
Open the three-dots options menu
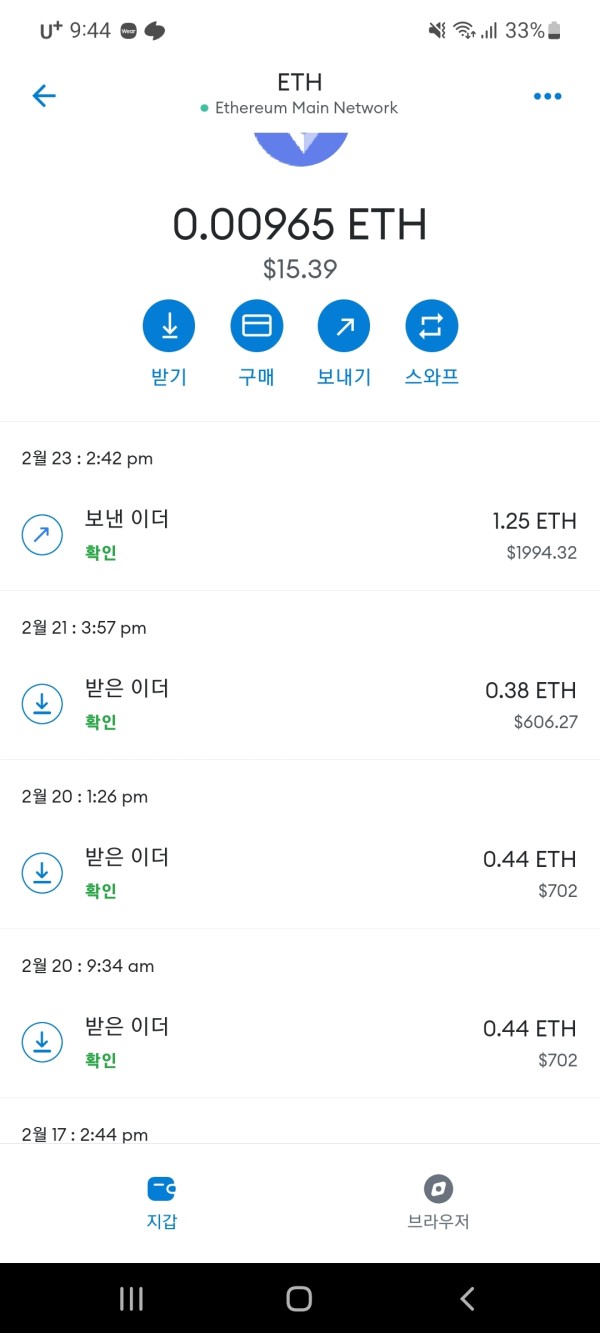[547, 96]
